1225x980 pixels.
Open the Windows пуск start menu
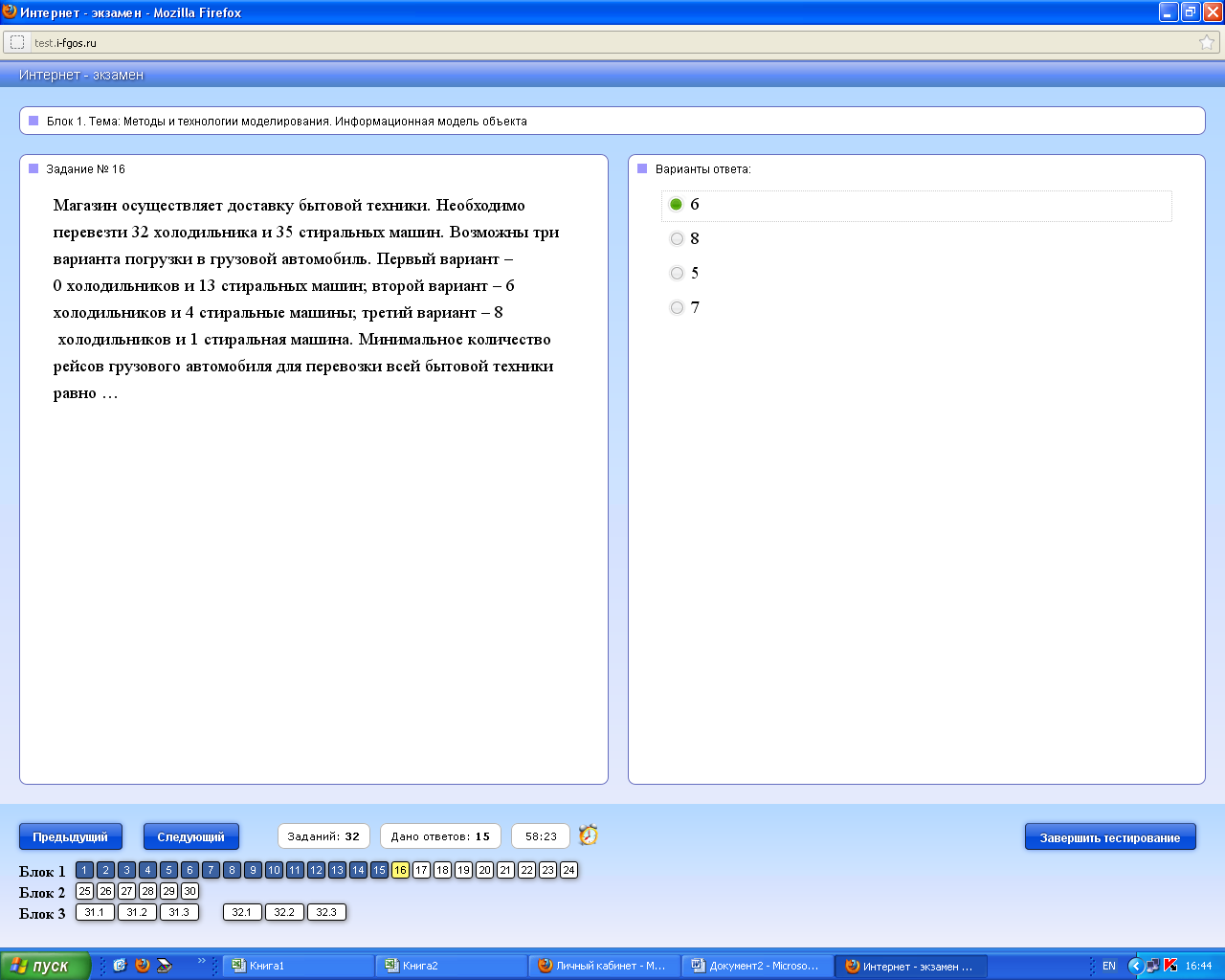45,966
